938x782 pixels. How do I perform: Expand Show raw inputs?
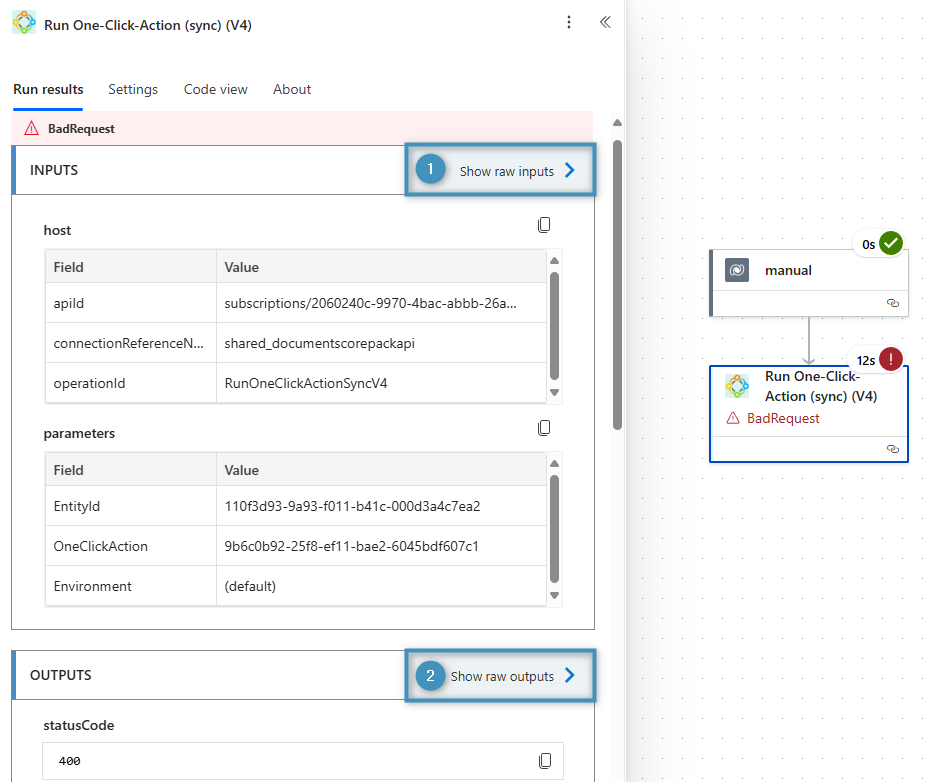517,171
